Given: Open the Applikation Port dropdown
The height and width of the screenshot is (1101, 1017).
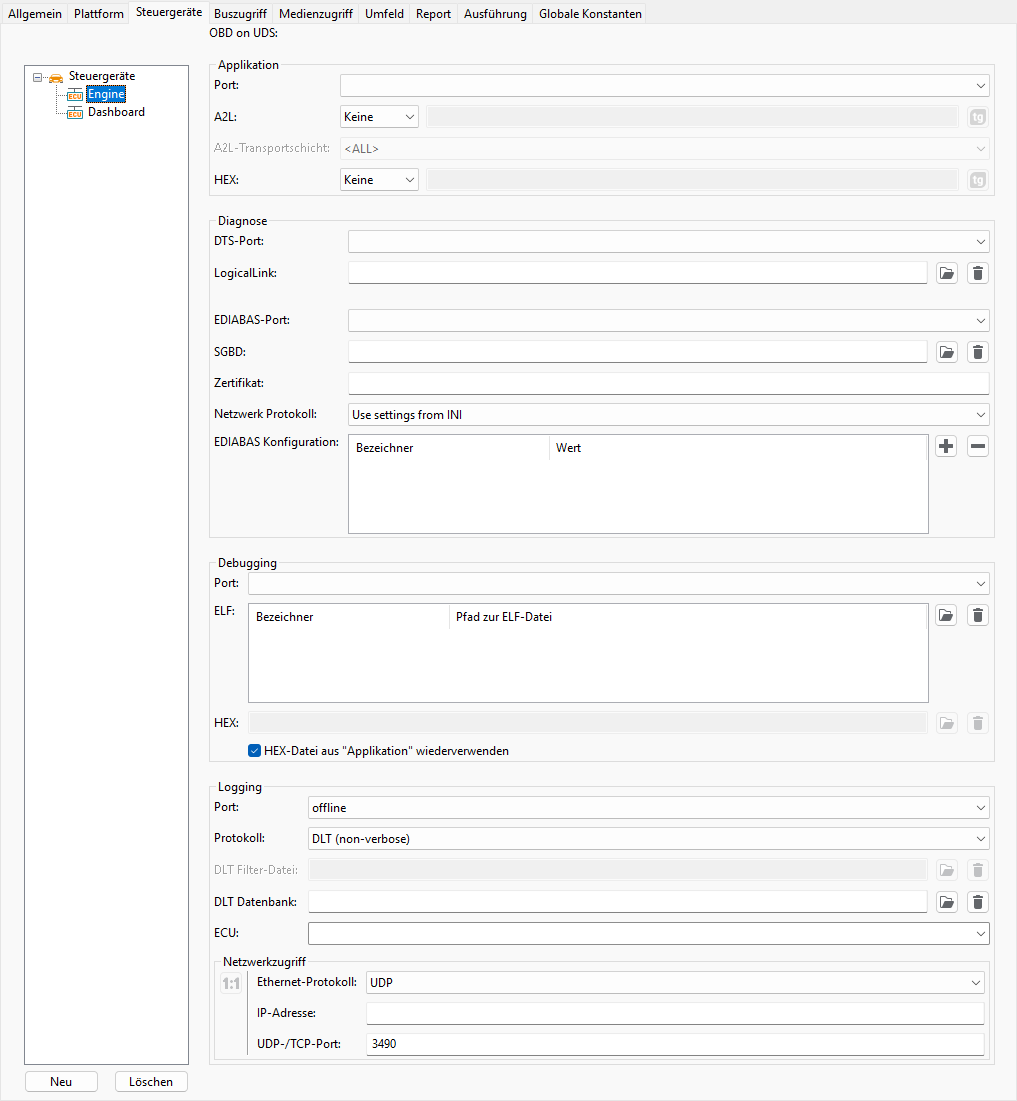Looking at the screenshot, I should pos(664,86).
